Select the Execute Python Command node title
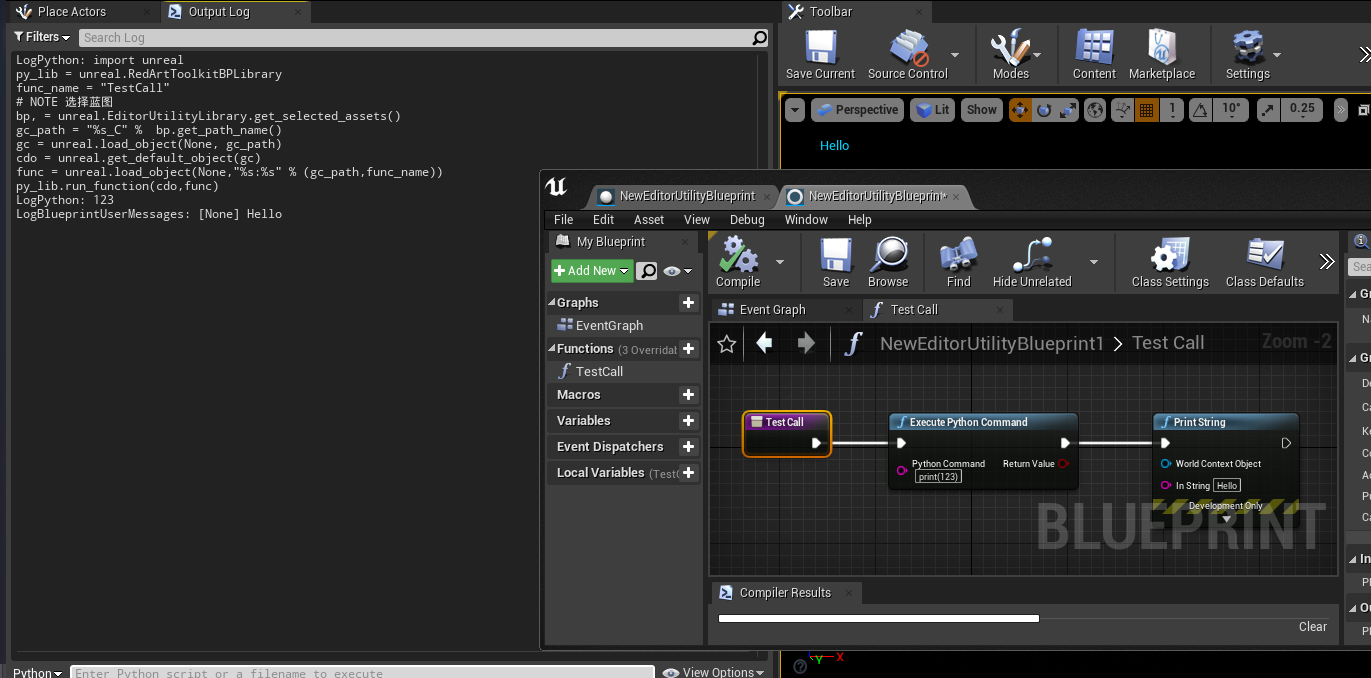Viewport: 1371px width, 678px height. [968, 422]
